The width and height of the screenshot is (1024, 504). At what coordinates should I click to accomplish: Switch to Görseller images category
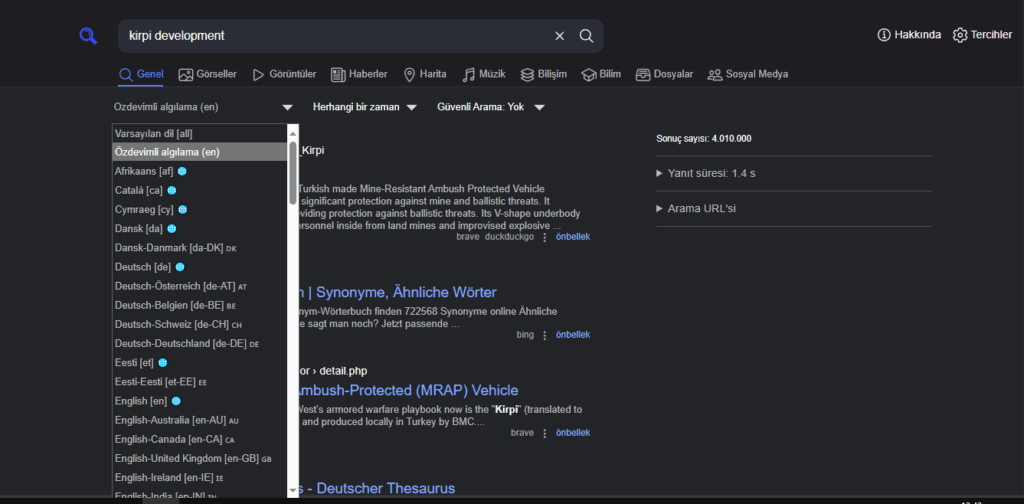click(x=207, y=74)
